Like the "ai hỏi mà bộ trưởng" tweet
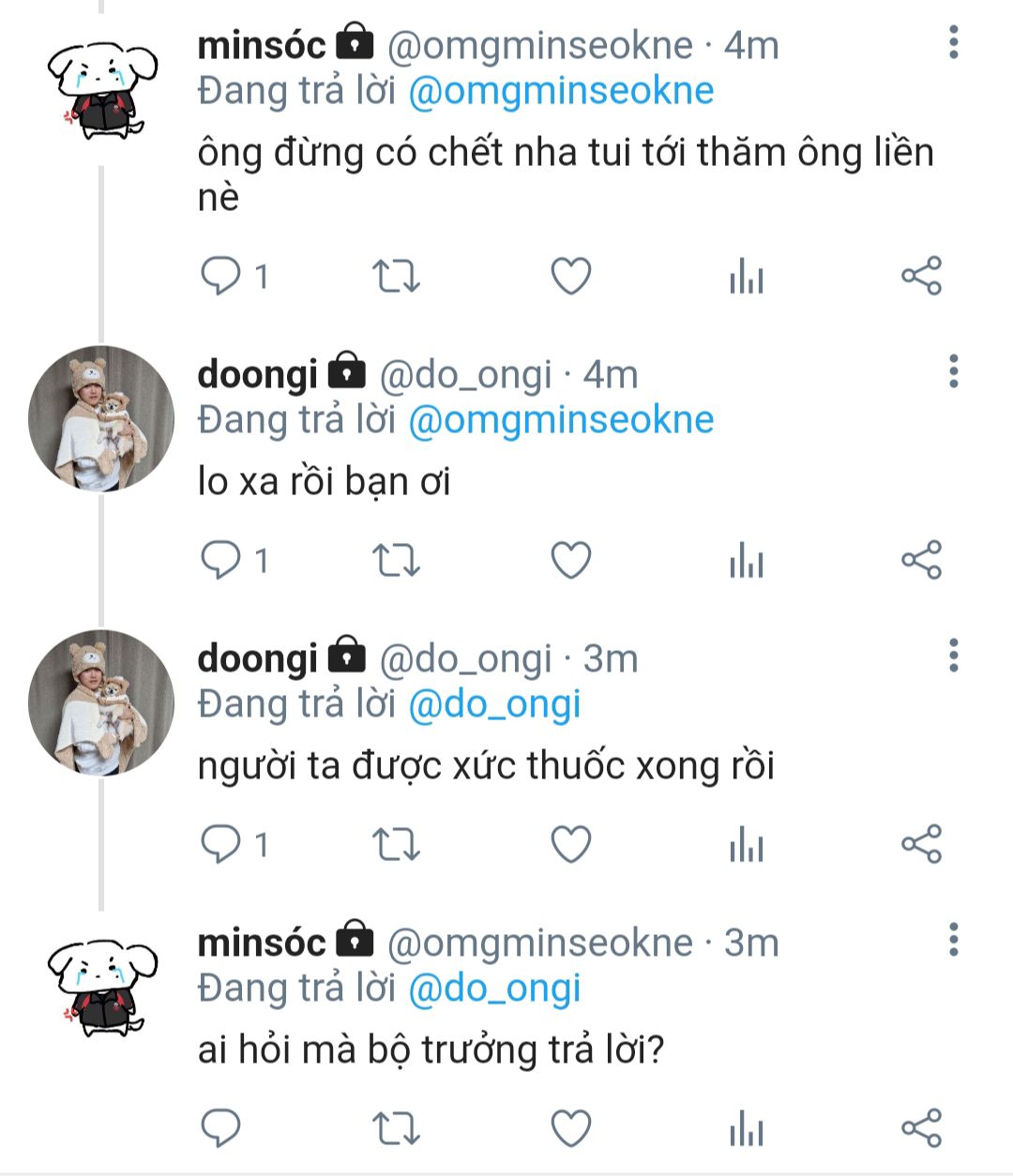This screenshot has width=1013, height=1176. [570, 1128]
